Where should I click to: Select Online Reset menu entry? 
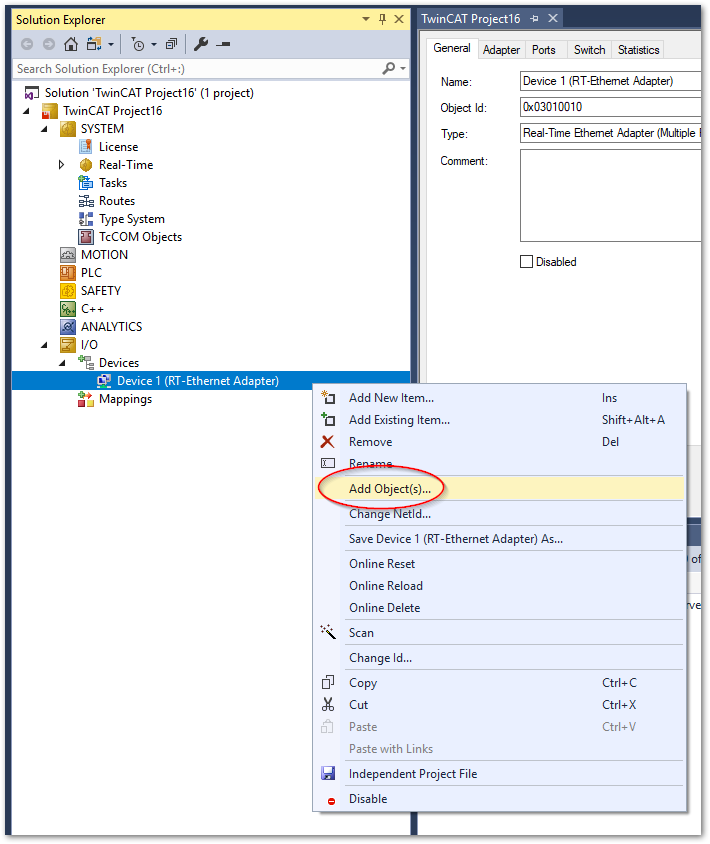500,564
